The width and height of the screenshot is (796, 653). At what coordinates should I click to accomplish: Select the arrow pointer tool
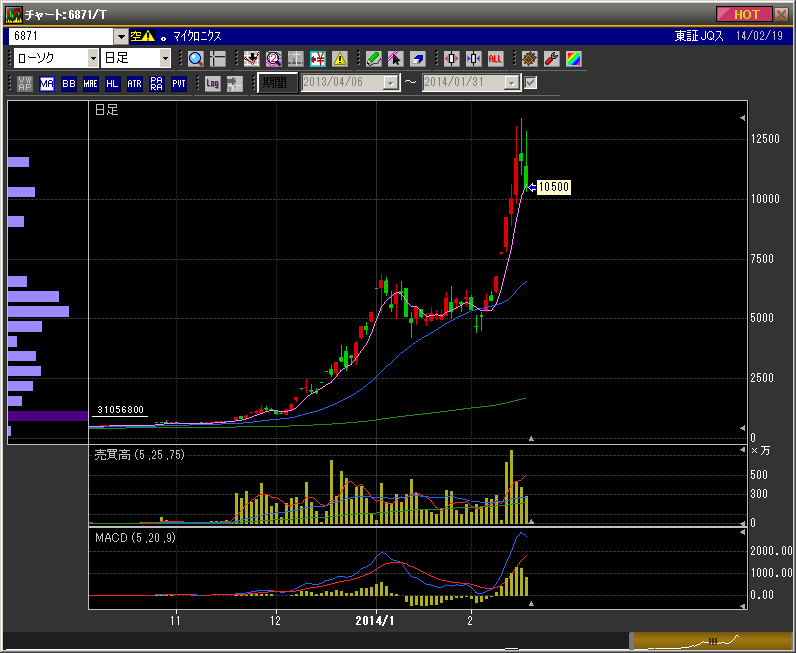[x=395, y=59]
